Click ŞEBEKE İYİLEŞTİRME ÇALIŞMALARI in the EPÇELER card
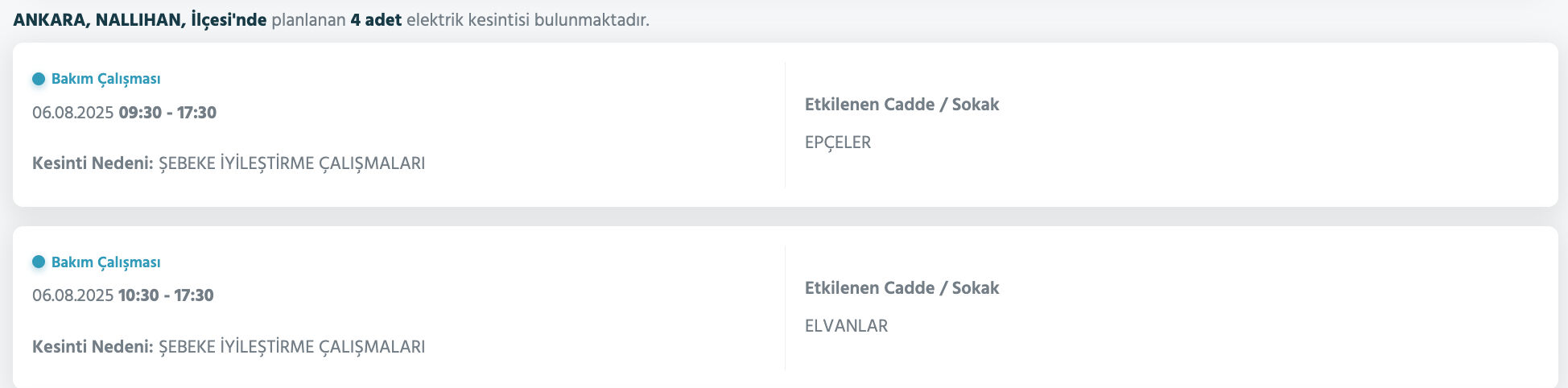The image size is (1568, 388). 291,163
